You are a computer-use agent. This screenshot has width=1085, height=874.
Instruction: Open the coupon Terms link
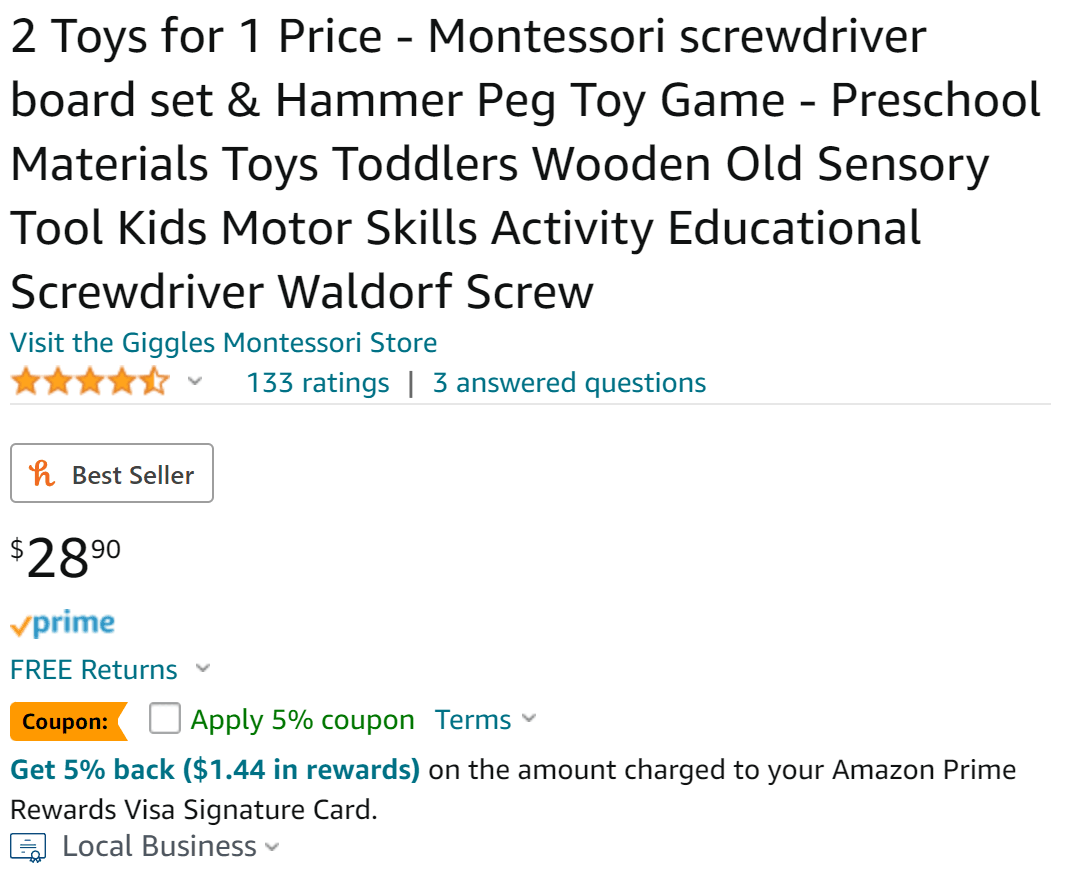click(x=472, y=720)
